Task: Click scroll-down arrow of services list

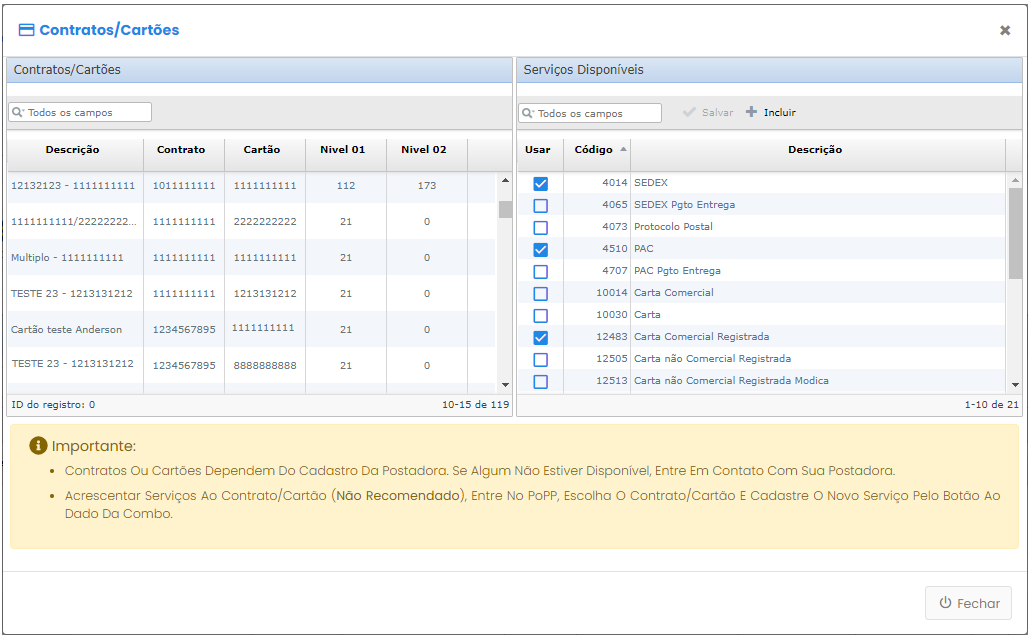Action: [1015, 384]
